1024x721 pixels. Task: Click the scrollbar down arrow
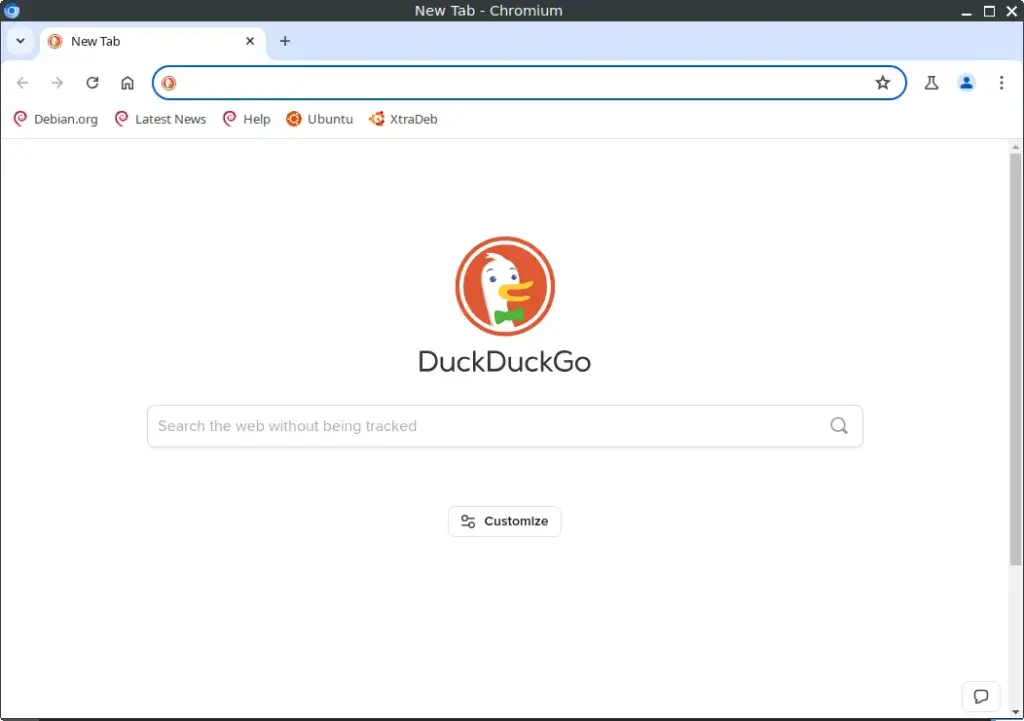tap(1016, 711)
